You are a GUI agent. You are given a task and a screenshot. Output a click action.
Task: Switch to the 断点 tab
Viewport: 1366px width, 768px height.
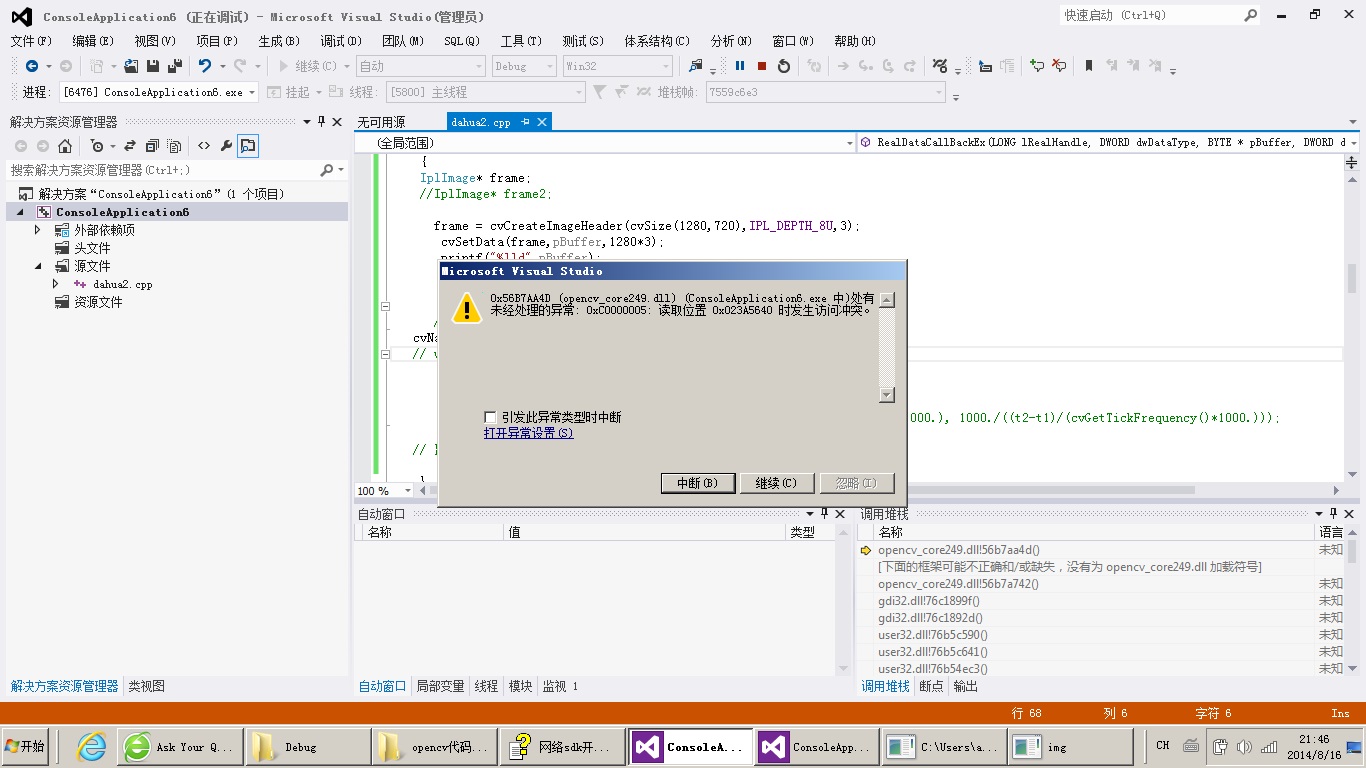931,686
